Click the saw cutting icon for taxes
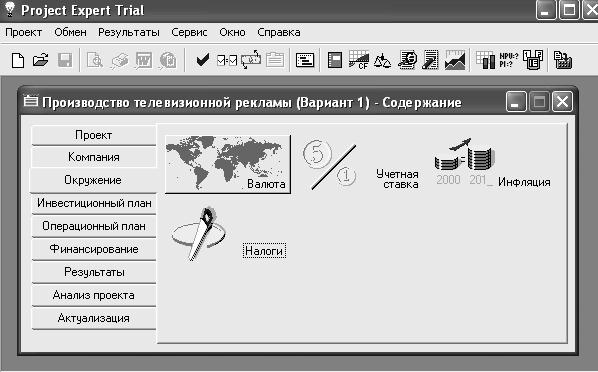598x372 pixels. 198,234
